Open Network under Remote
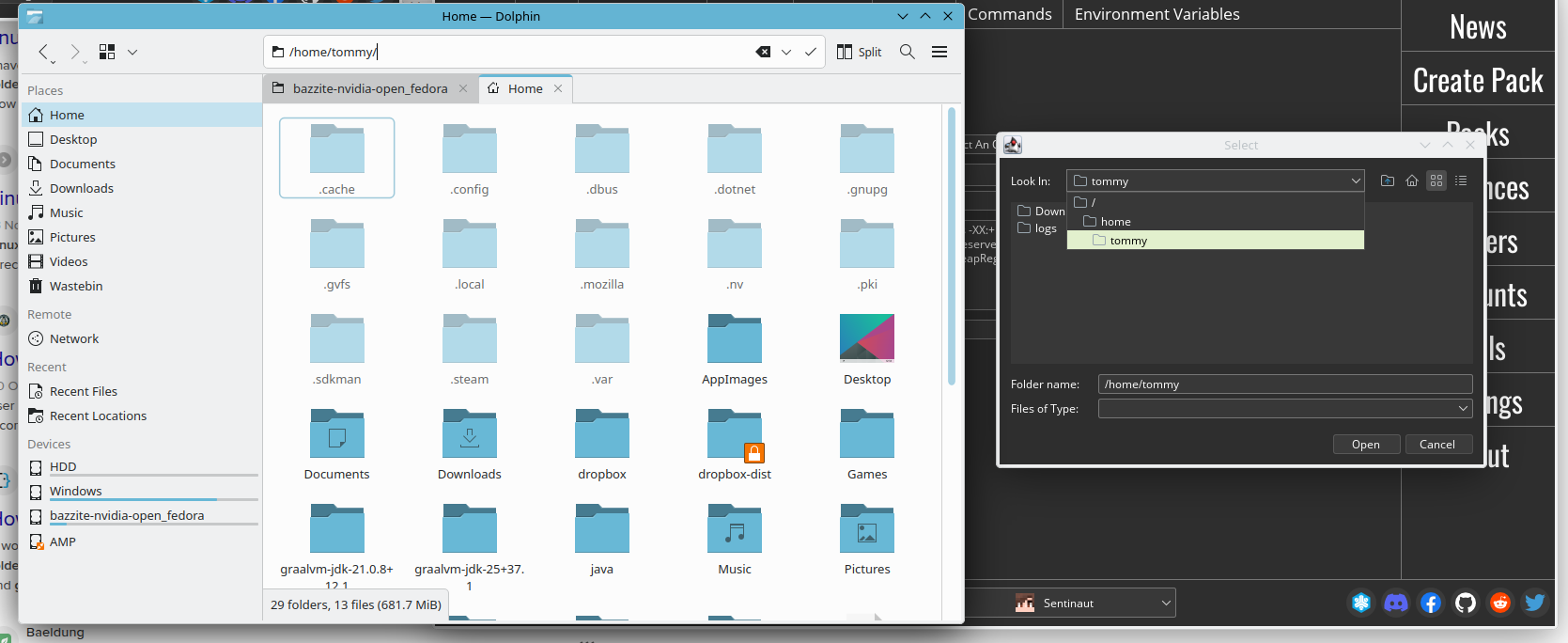 (141, 338)
